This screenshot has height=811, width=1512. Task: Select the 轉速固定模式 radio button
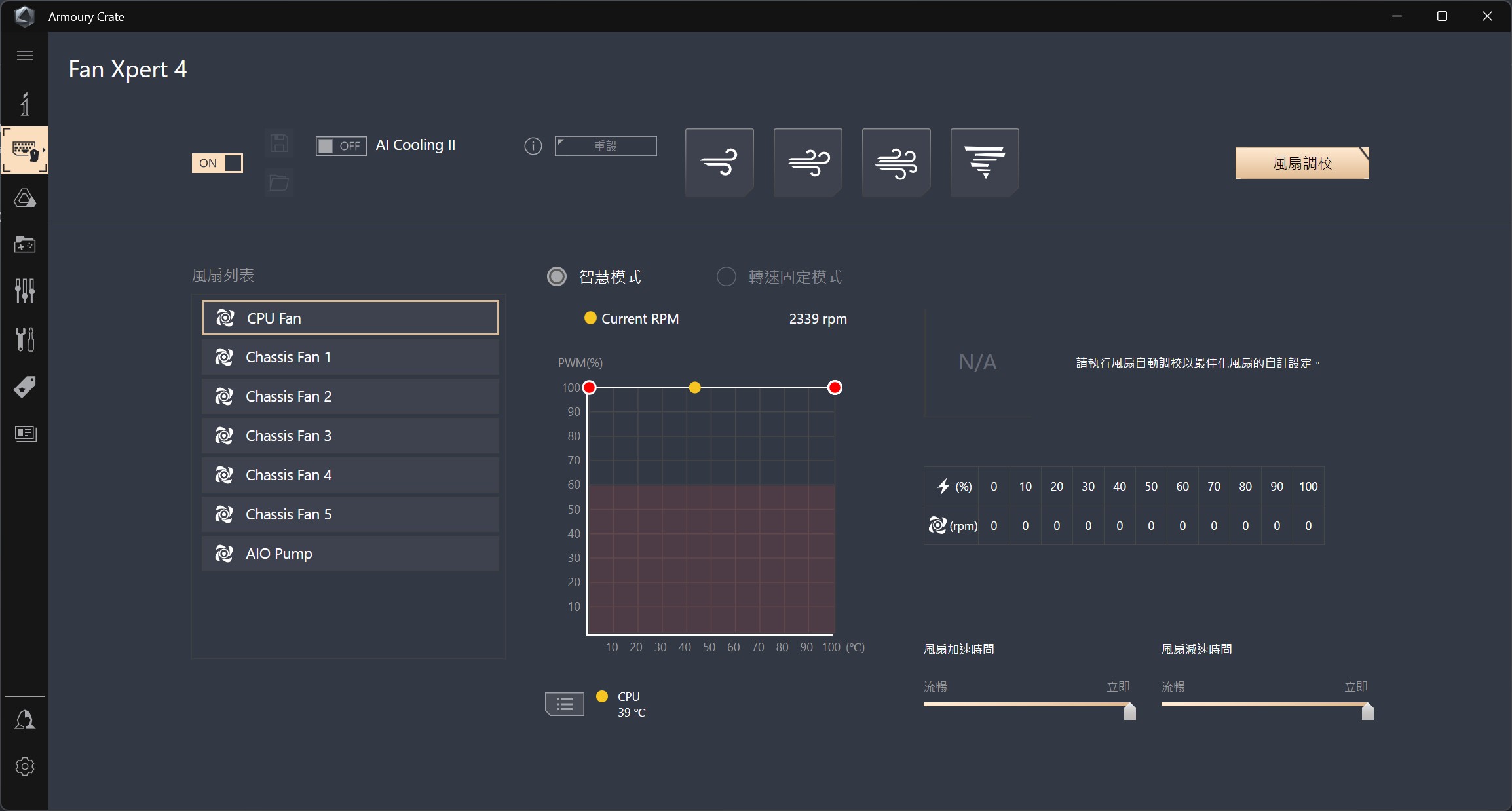tap(727, 277)
